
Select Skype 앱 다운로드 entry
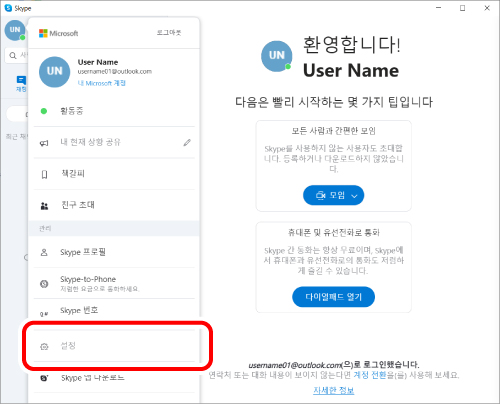tap(114, 378)
